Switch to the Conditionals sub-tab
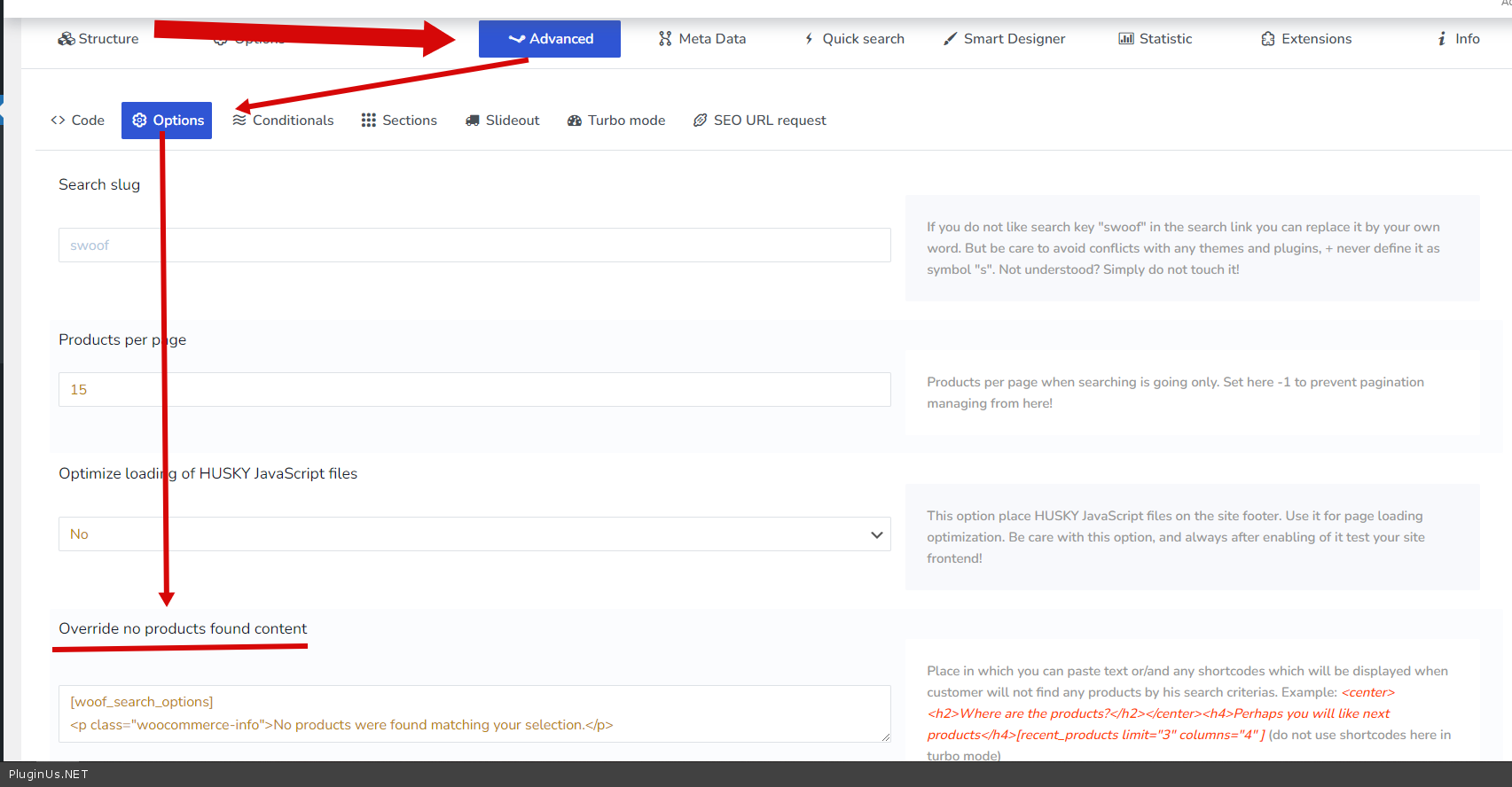This screenshot has height=787, width=1512. coord(284,121)
